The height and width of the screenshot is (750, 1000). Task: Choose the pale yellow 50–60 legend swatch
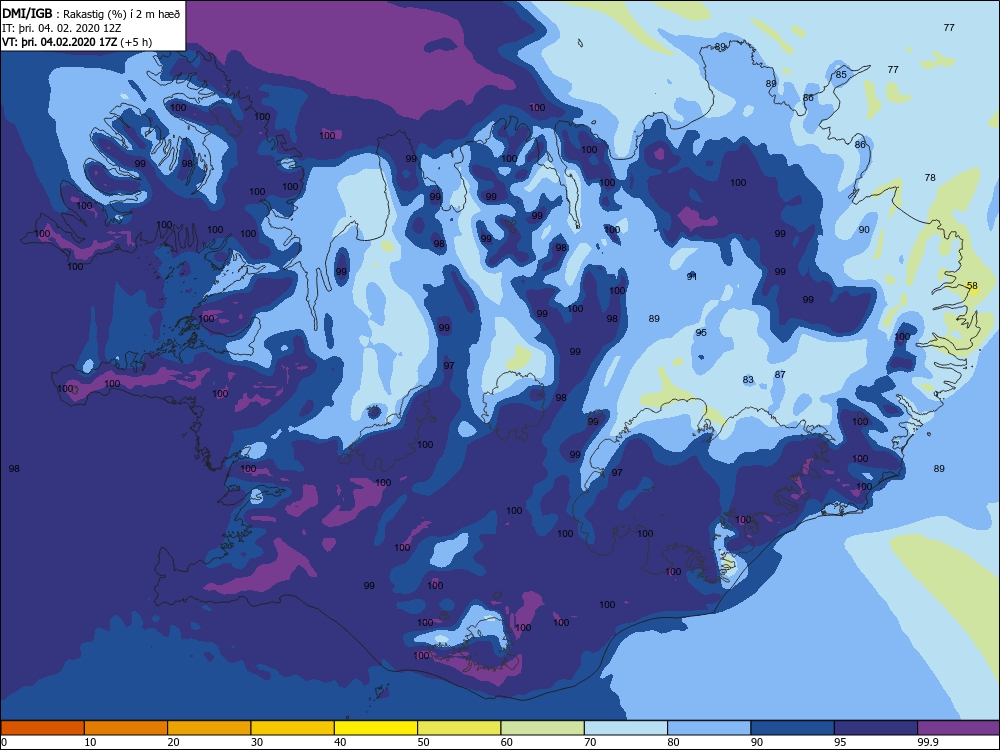coord(459,728)
